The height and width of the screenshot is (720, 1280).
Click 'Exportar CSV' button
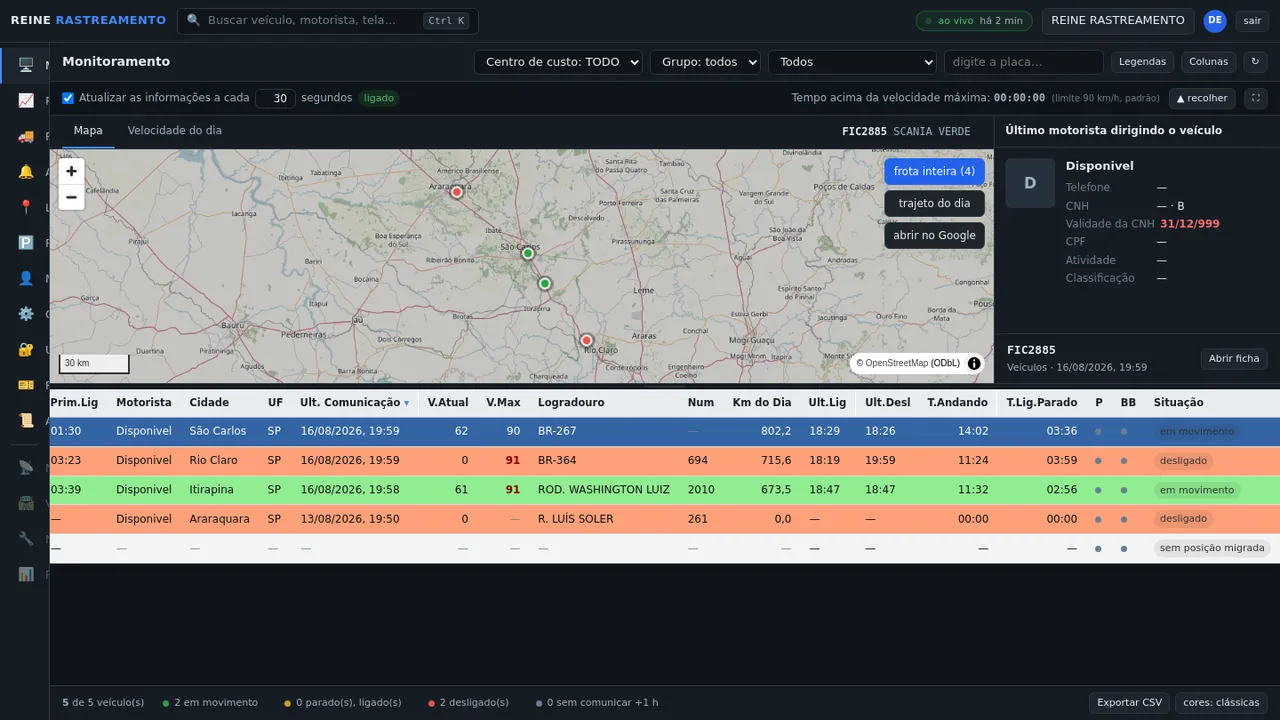click(x=1129, y=703)
